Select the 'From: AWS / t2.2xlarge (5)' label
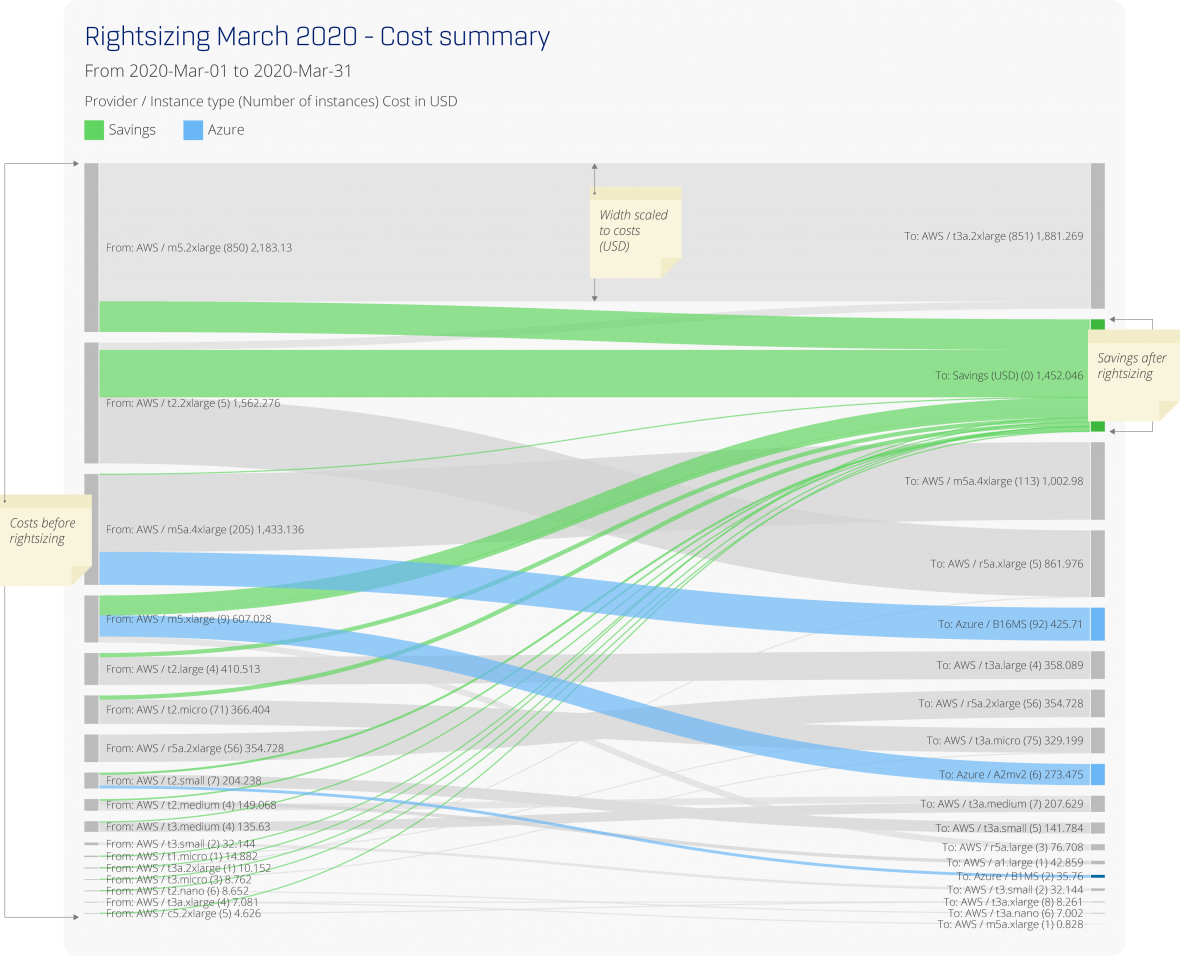This screenshot has height=956, width=1180. pos(193,403)
